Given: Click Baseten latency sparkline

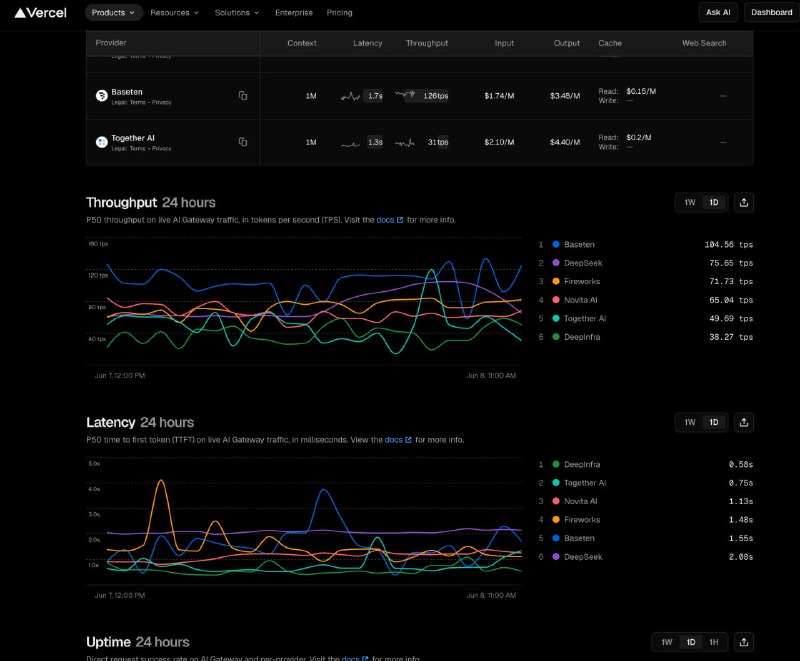Looking at the screenshot, I should (350, 96).
